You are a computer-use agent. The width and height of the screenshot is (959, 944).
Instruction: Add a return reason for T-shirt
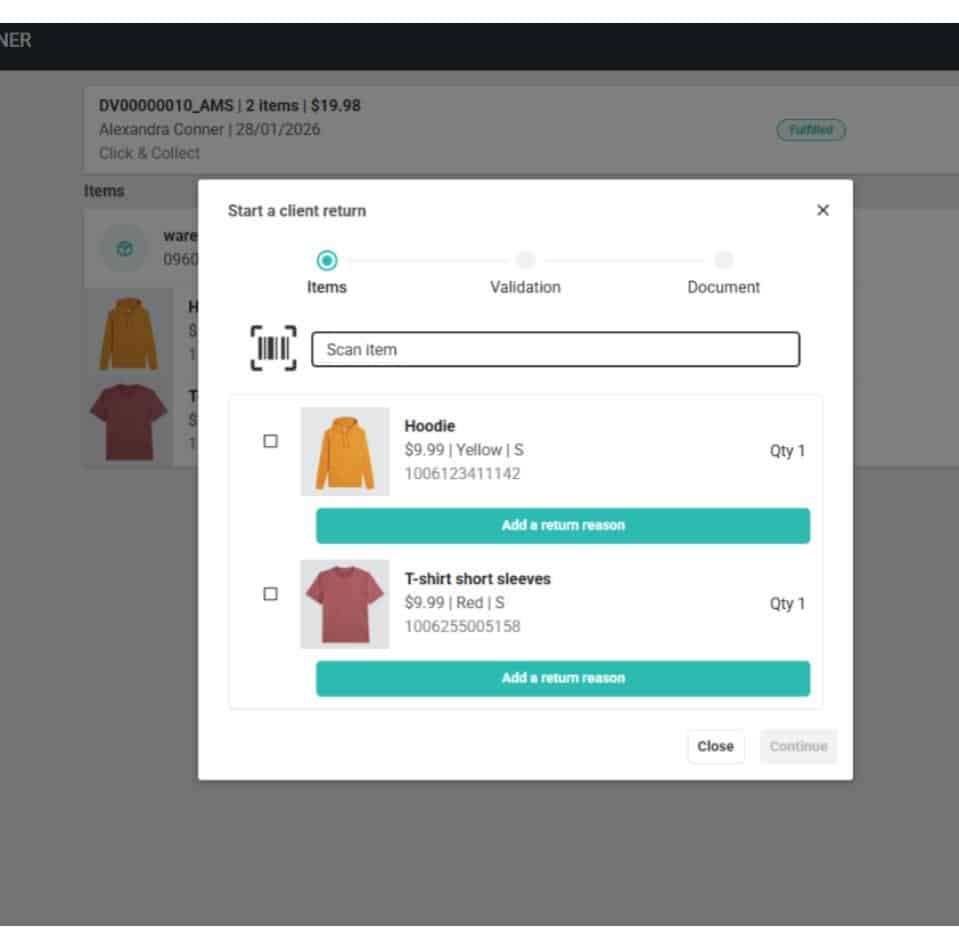(x=562, y=678)
